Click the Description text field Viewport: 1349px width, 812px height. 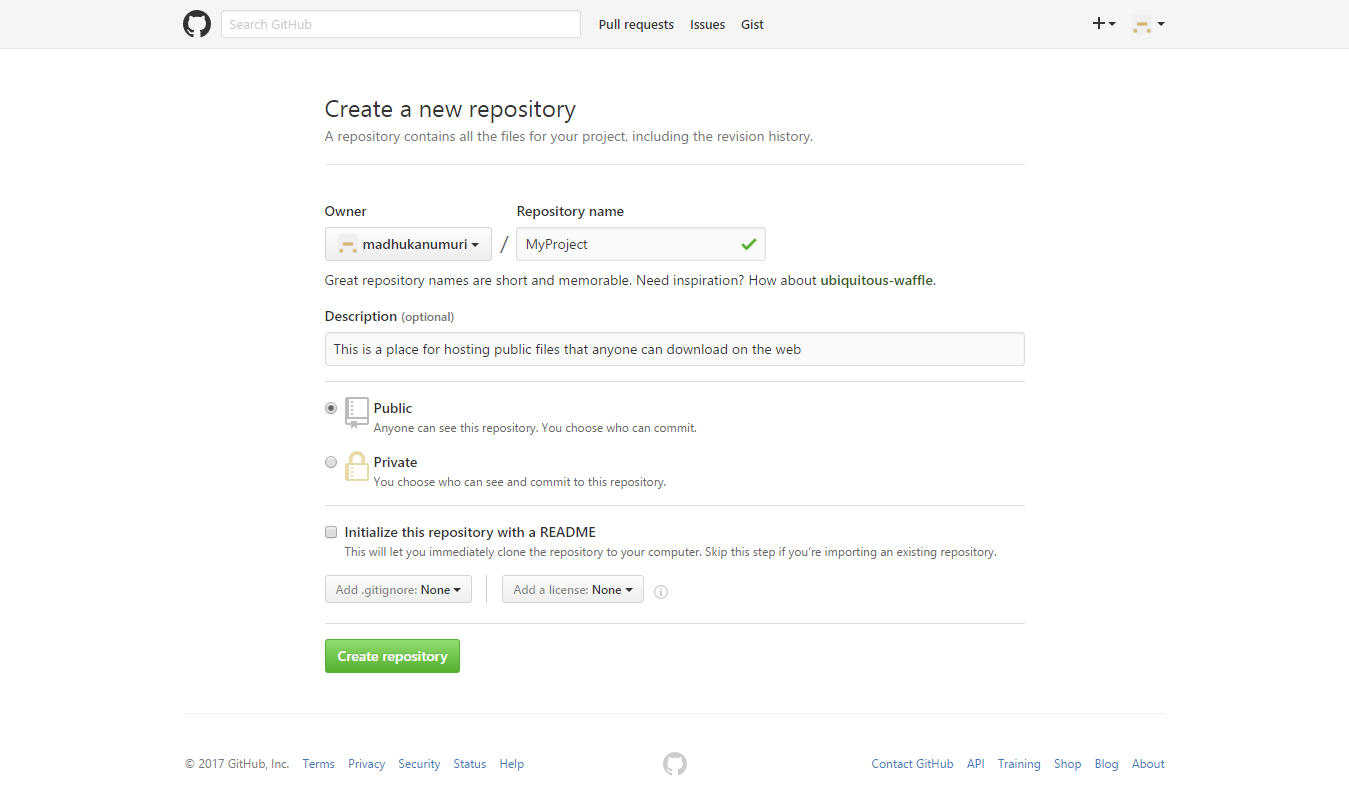[675, 349]
